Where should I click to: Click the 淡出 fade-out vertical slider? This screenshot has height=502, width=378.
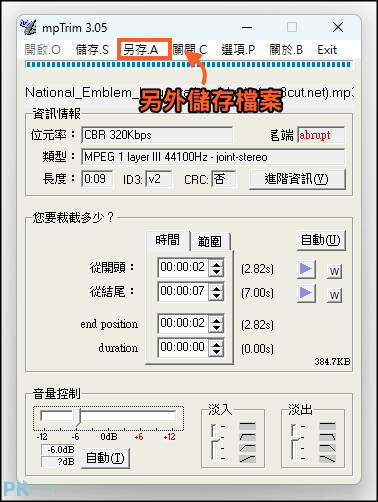tap(294, 442)
